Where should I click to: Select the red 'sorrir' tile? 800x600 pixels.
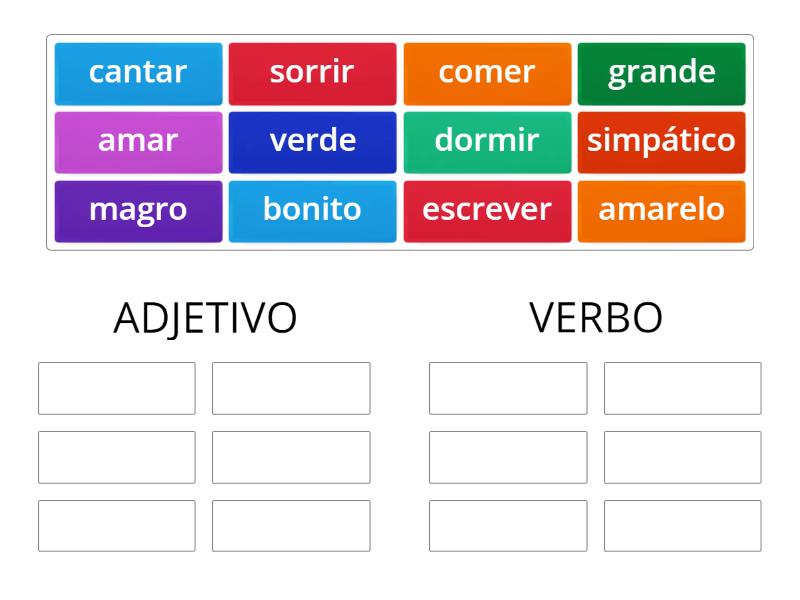coord(312,72)
